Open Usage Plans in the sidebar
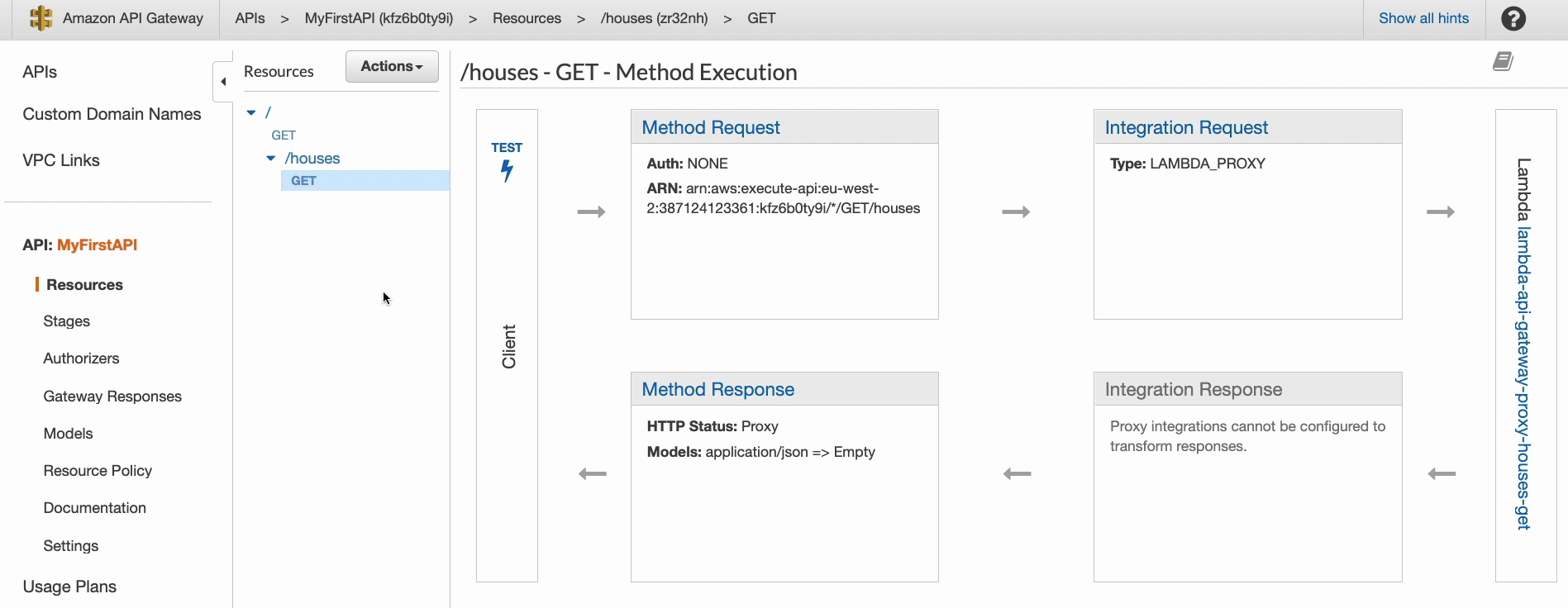The width and height of the screenshot is (1568, 608). (x=69, y=587)
